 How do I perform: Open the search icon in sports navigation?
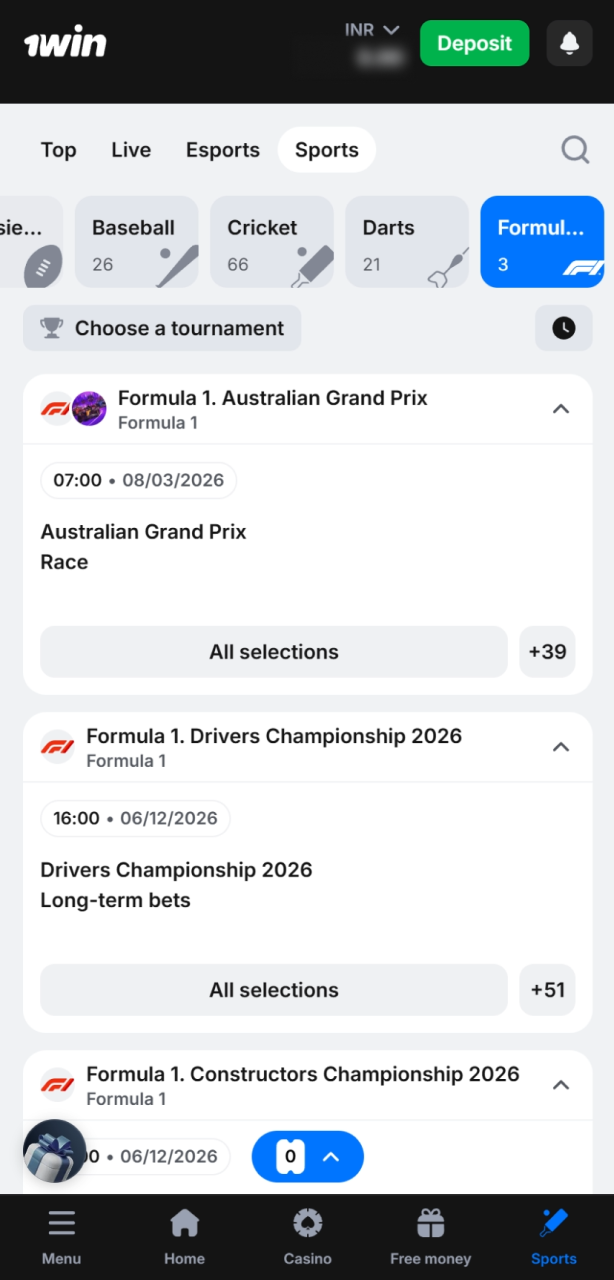575,149
